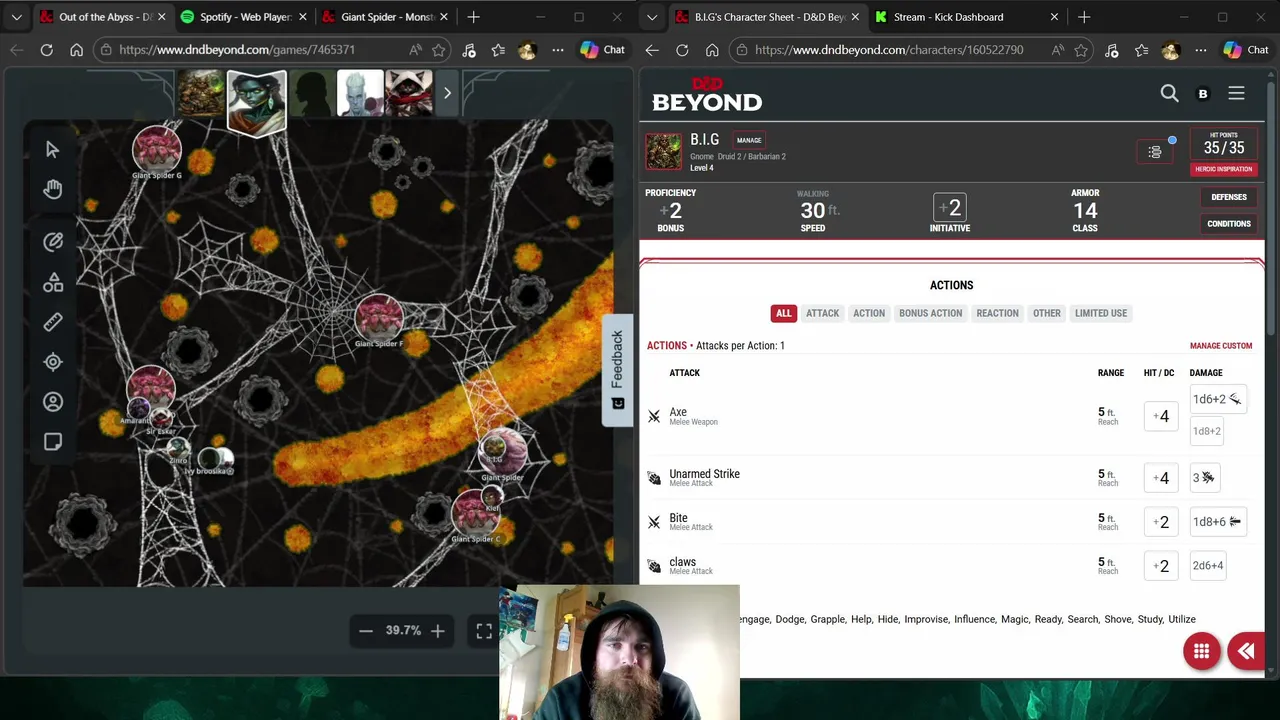Roll Axe 1d6+2 damage
1280x720 pixels.
coord(1217,399)
